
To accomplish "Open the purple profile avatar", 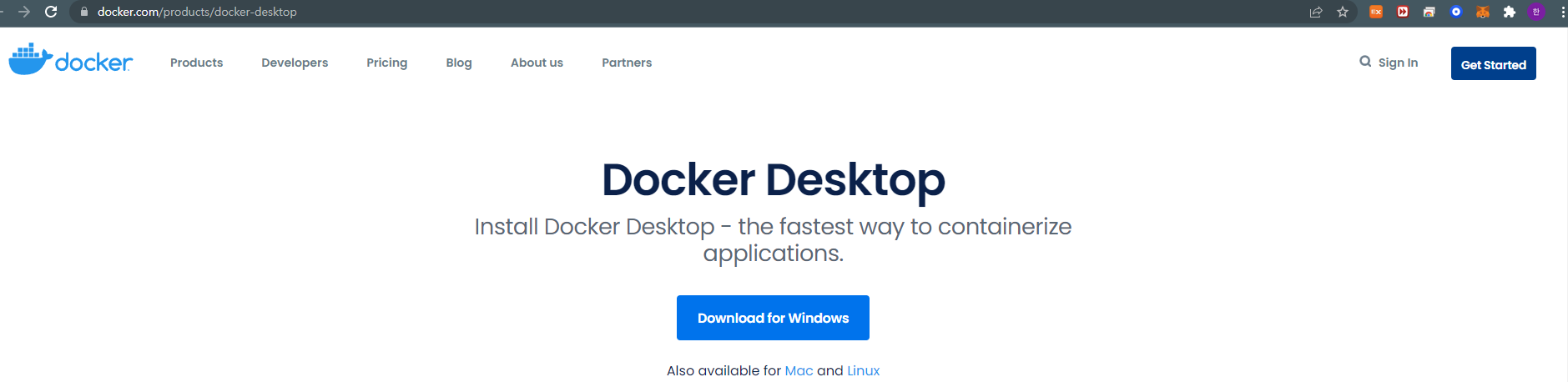I will (1536, 12).
